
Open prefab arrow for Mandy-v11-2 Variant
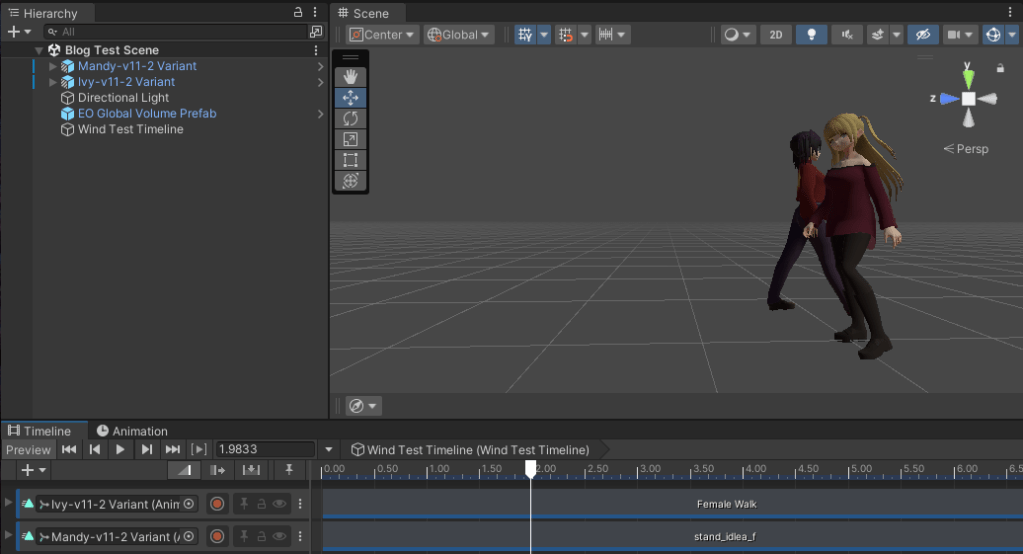[x=320, y=66]
